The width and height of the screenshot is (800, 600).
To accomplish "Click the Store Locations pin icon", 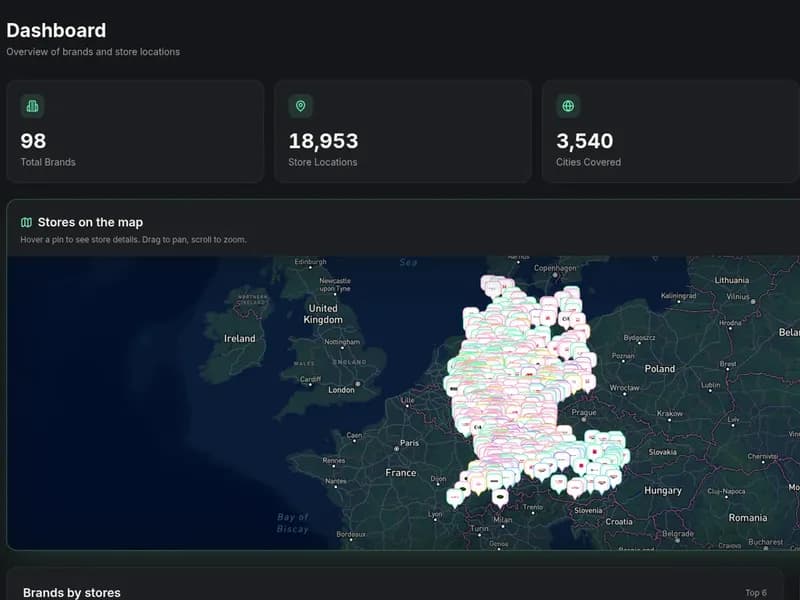I will coord(301,106).
